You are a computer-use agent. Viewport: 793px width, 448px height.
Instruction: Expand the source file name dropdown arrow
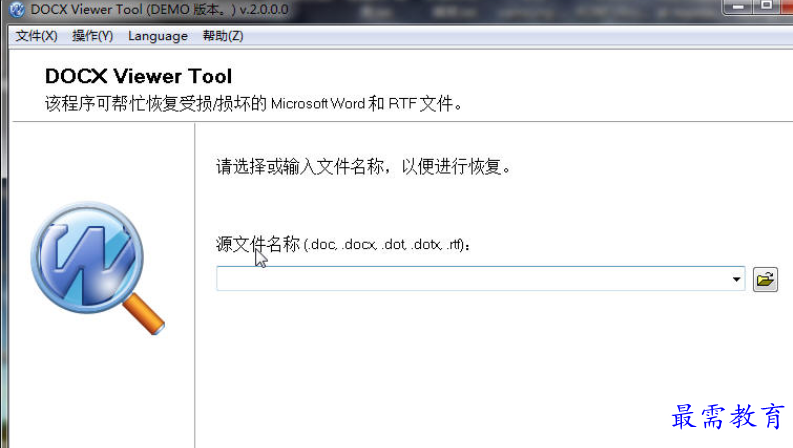coord(736,279)
